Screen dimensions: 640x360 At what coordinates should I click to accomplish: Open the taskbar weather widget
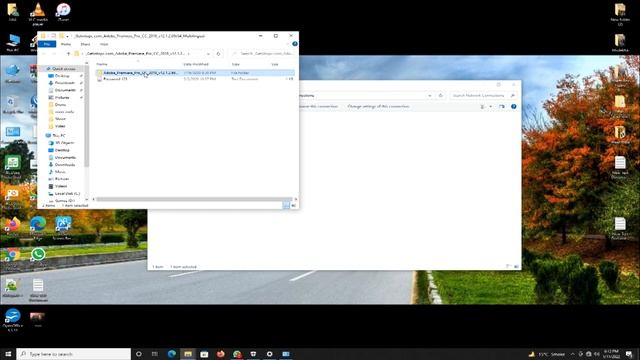[x=546, y=354]
